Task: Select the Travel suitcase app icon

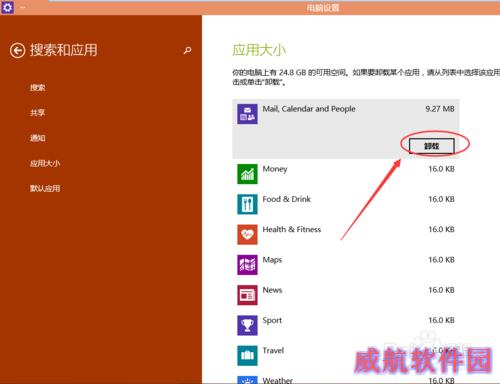Action: (x=247, y=356)
